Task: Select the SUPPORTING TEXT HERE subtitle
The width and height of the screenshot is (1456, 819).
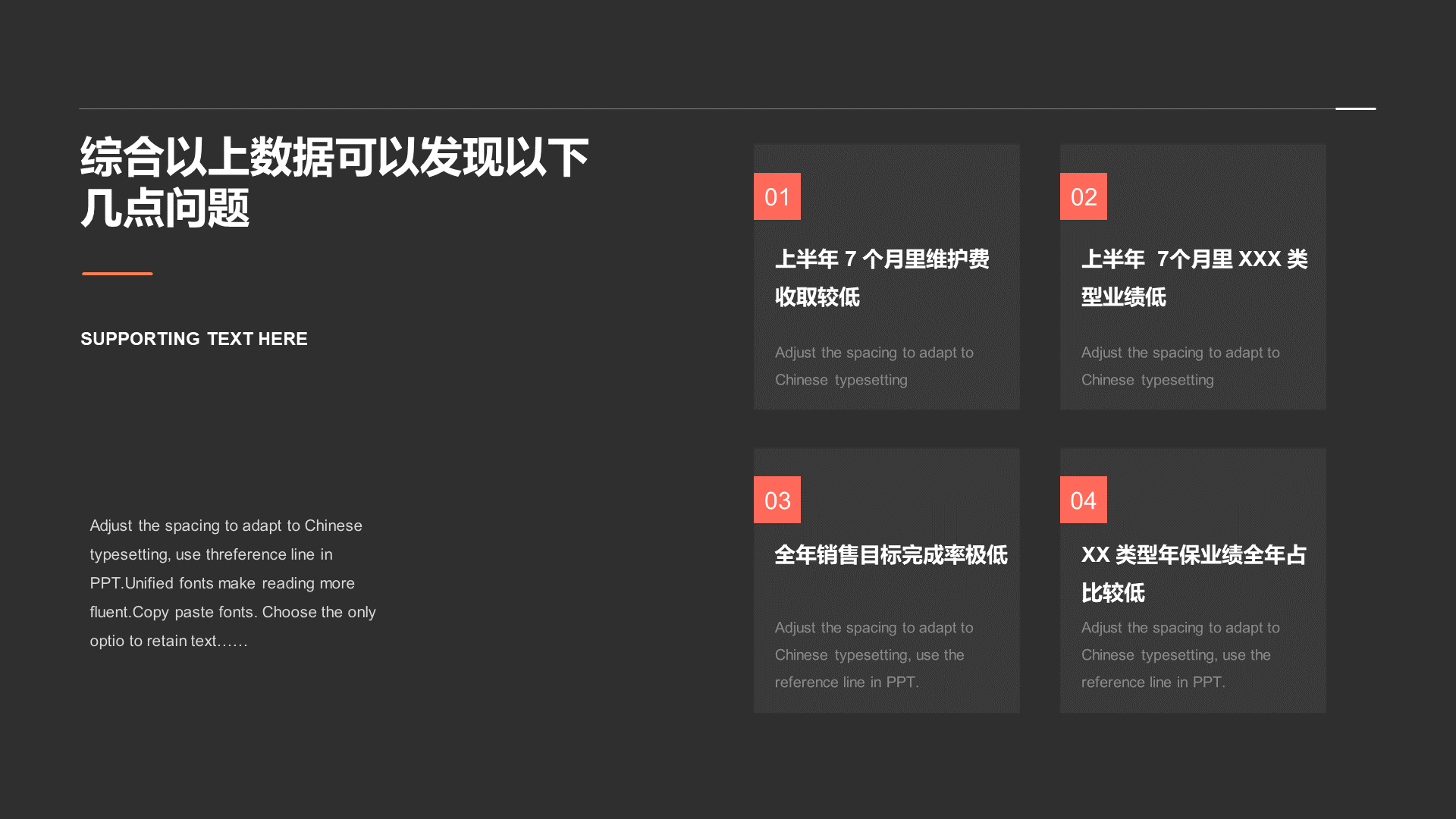Action: tap(194, 339)
